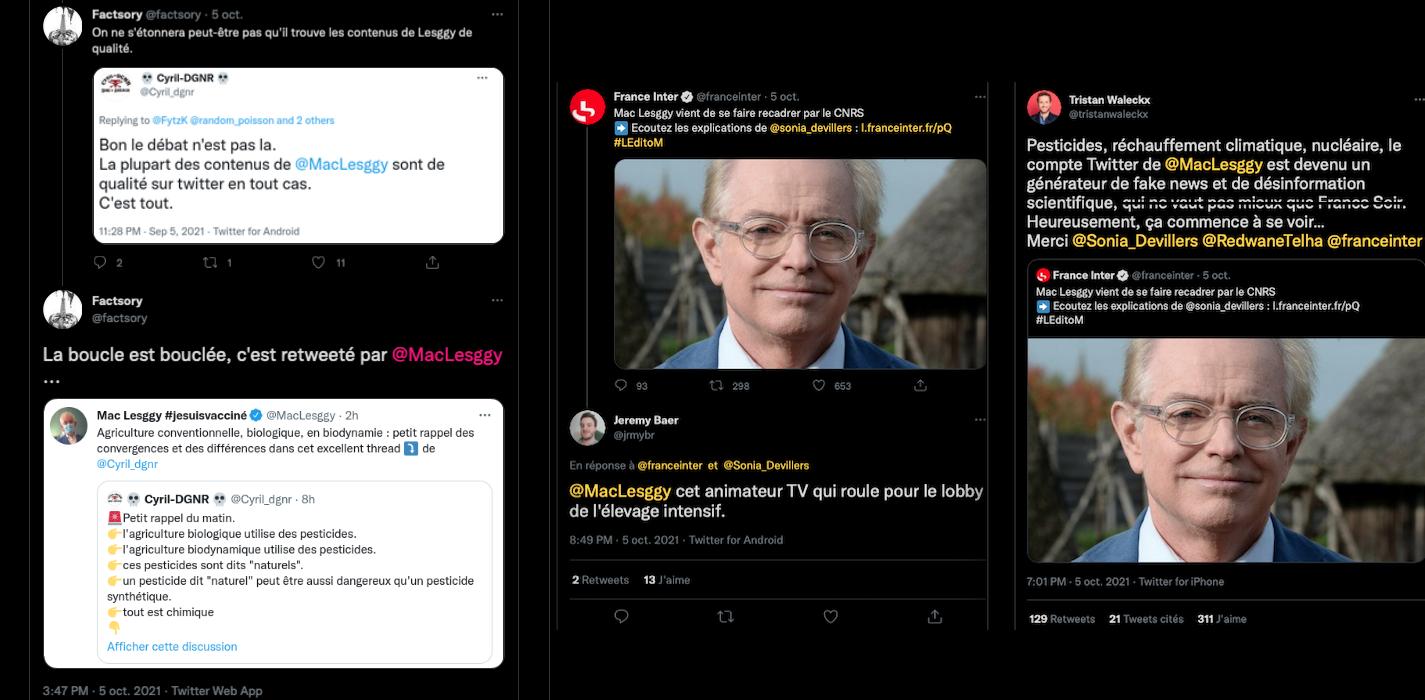Screen dimensions: 1425x700
Task: Click reply icon under France Inter tweet
Action: click(621, 385)
